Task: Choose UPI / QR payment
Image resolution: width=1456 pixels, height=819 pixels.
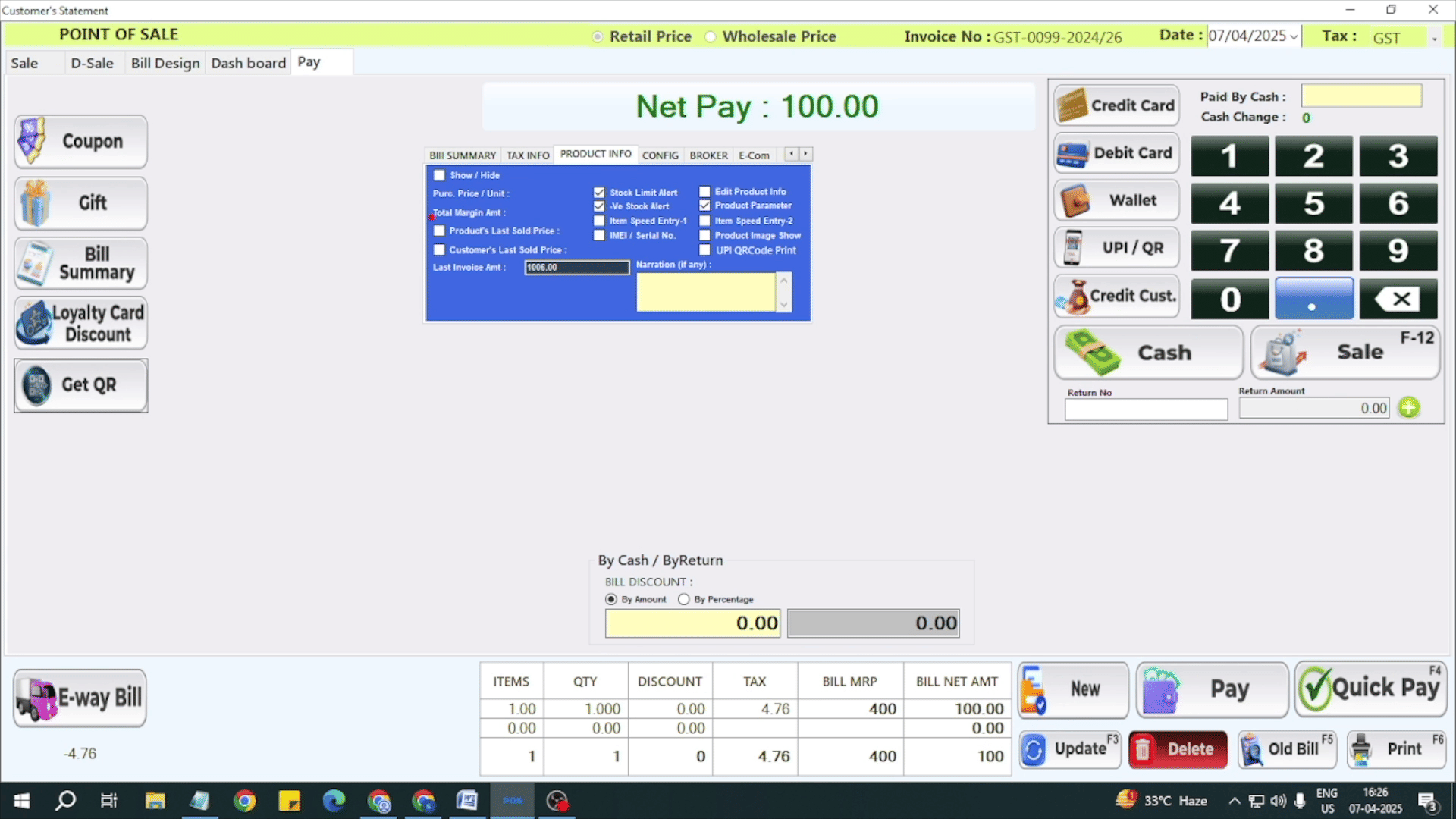Action: click(1116, 248)
